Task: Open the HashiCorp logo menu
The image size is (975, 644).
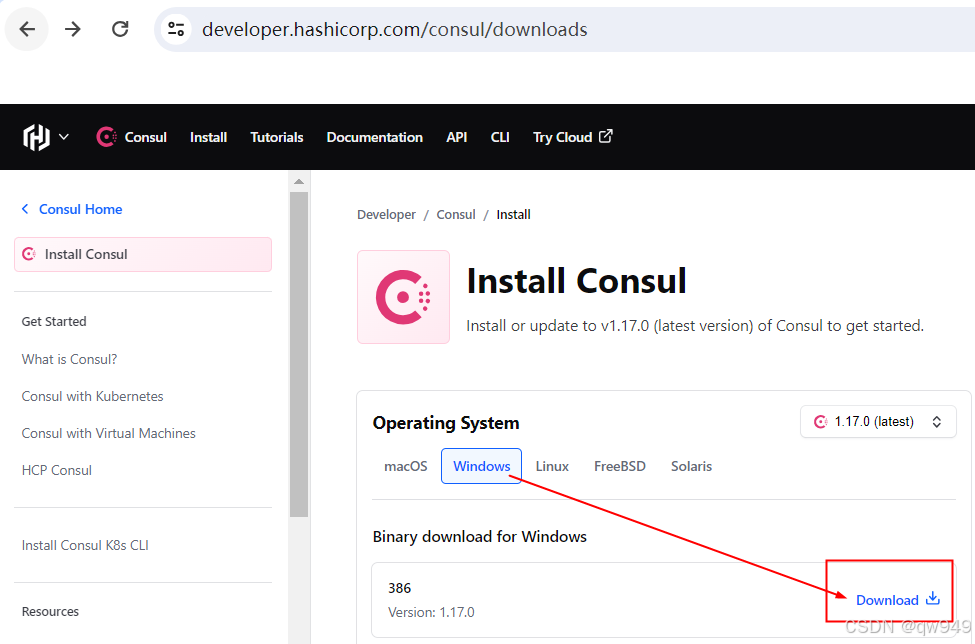Action: [x=36, y=137]
